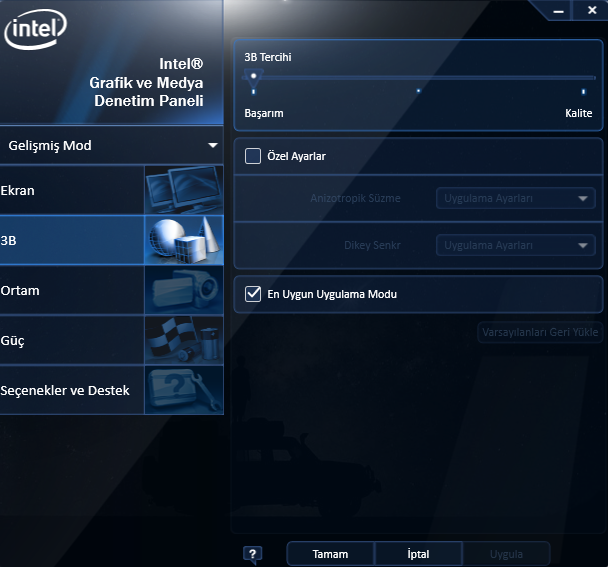Click the Uygula button

(506, 554)
